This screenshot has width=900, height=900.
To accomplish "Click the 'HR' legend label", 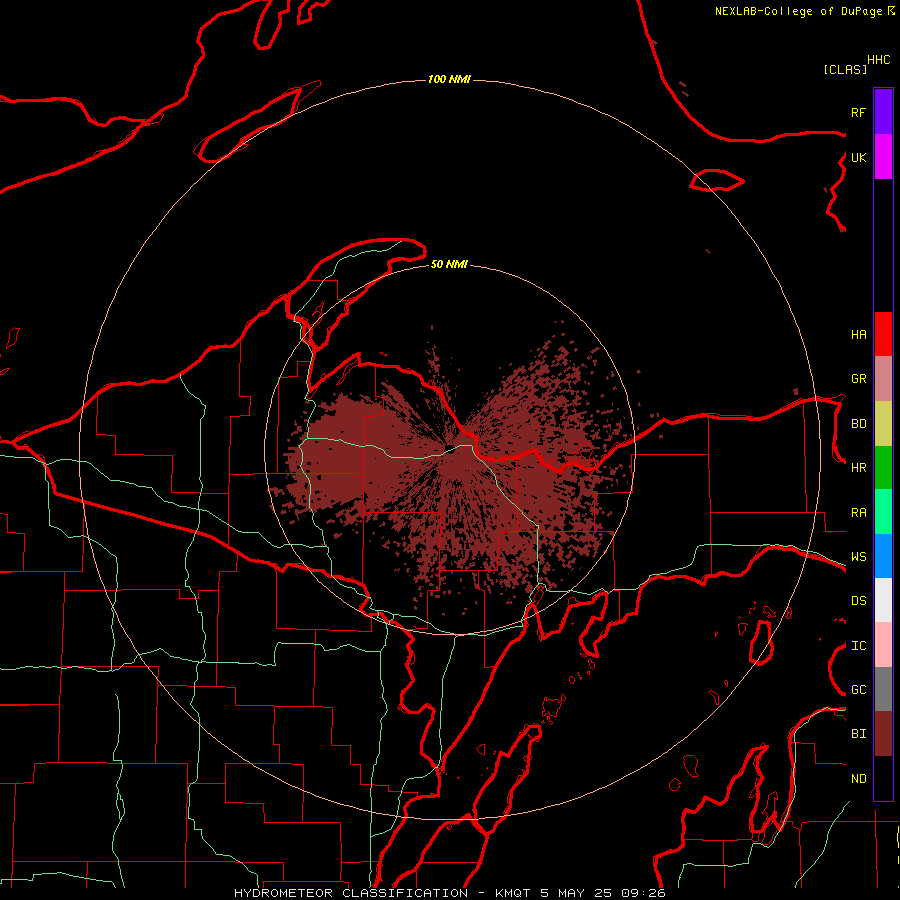I will [x=858, y=468].
